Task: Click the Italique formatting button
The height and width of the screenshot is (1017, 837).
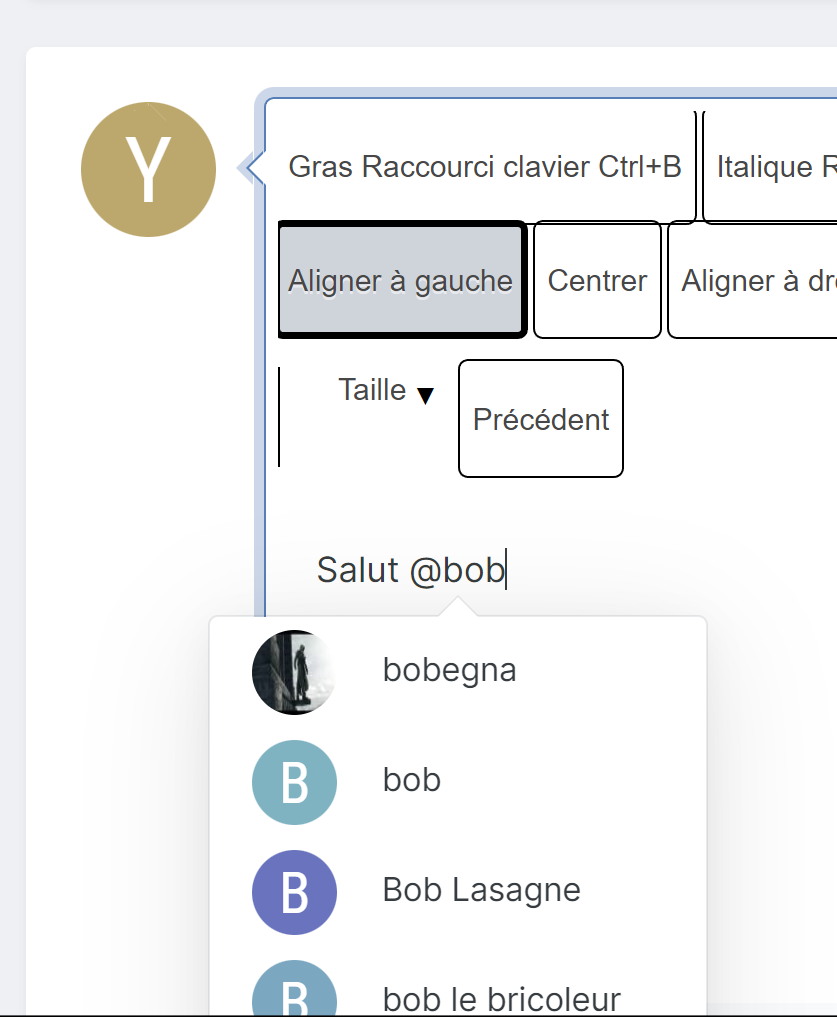Action: coord(770,167)
